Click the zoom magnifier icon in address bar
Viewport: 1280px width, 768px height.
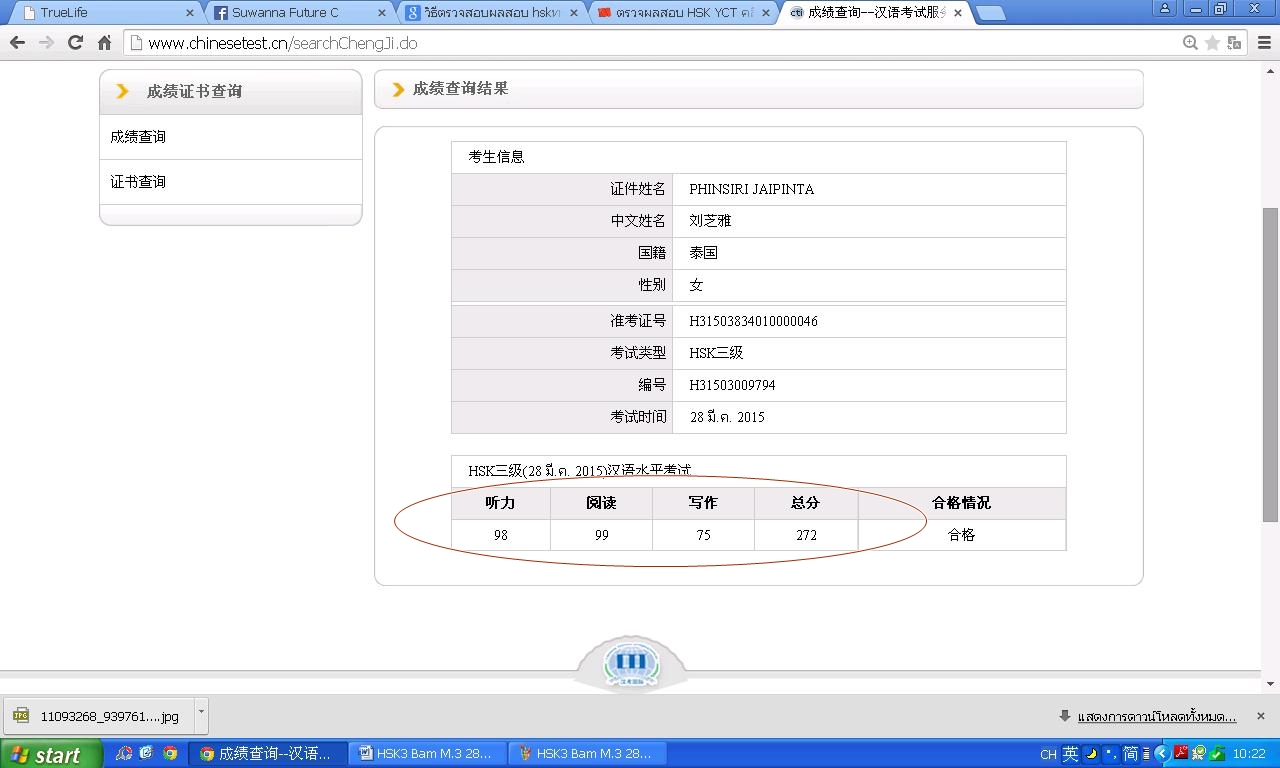[x=1190, y=43]
